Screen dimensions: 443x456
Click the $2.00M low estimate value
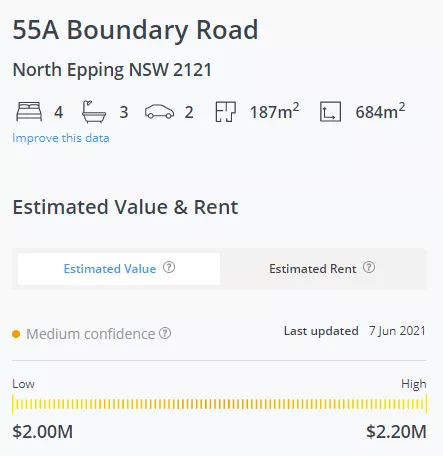pos(43,432)
